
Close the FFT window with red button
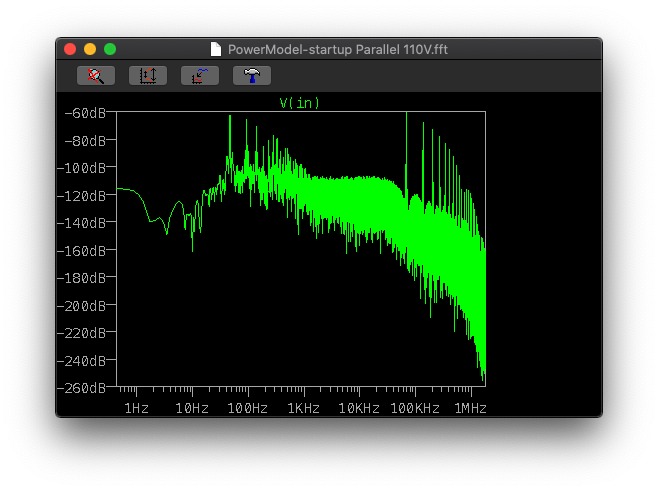coord(70,50)
